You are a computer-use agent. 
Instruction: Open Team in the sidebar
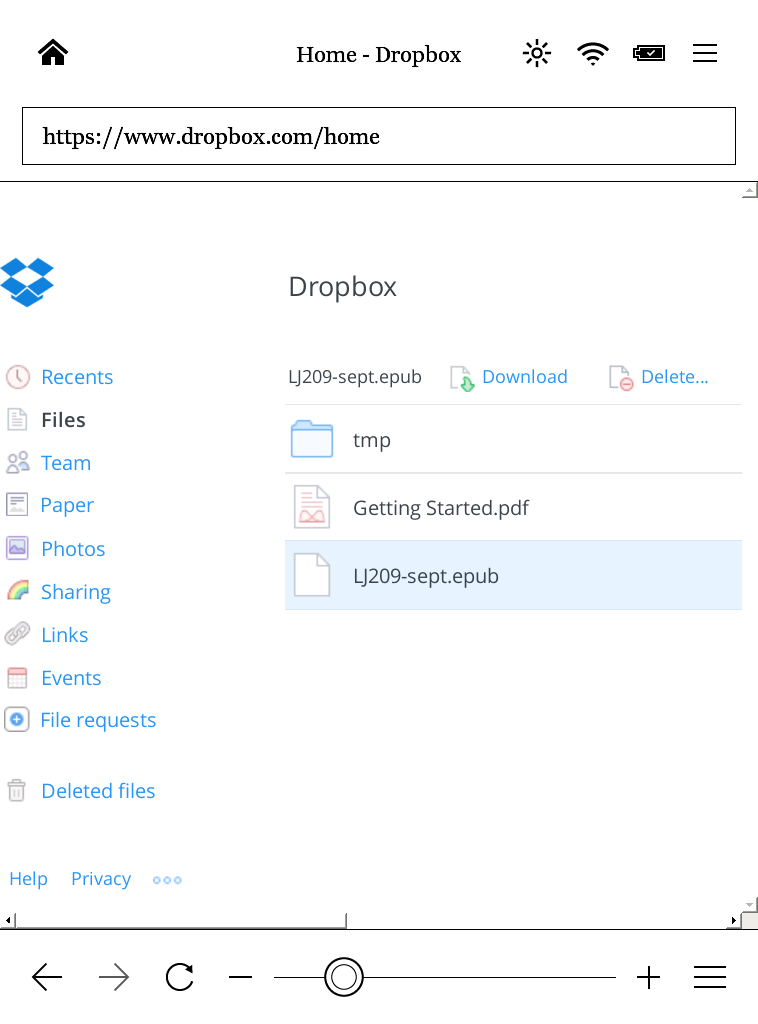pos(66,463)
